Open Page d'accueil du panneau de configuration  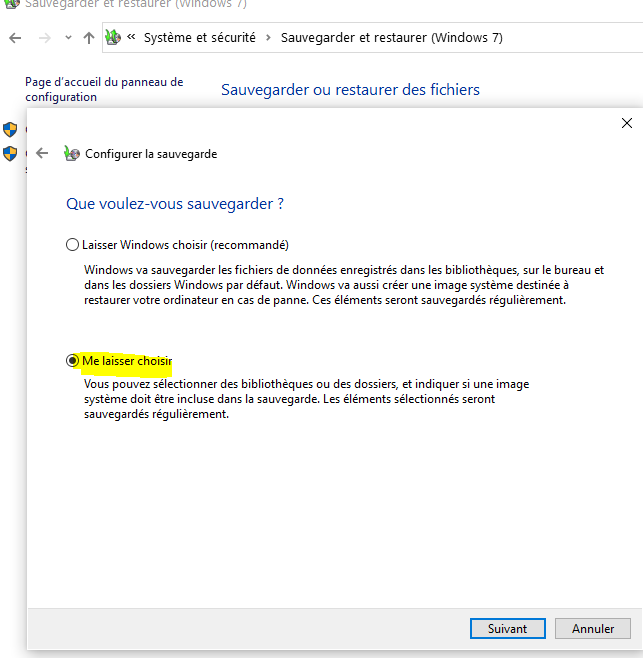click(104, 89)
